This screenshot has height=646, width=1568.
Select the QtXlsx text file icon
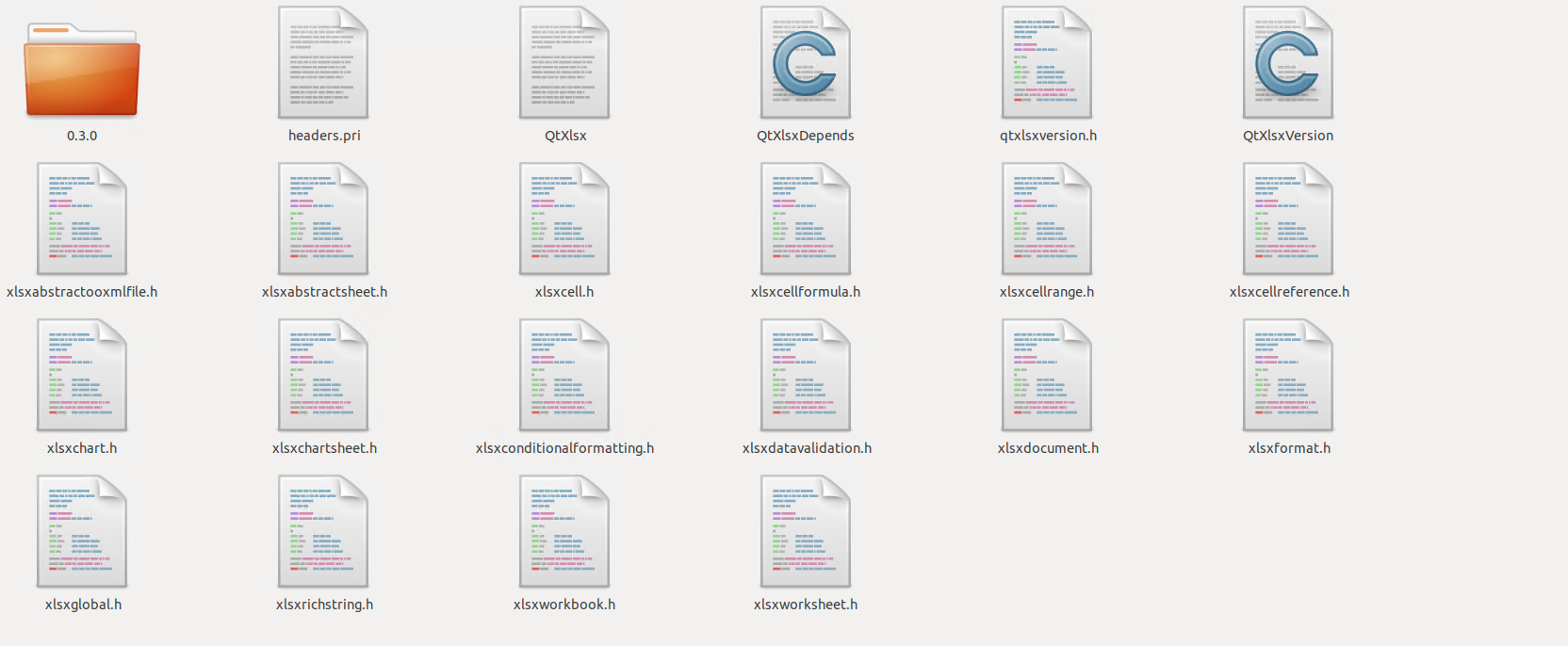(564, 62)
